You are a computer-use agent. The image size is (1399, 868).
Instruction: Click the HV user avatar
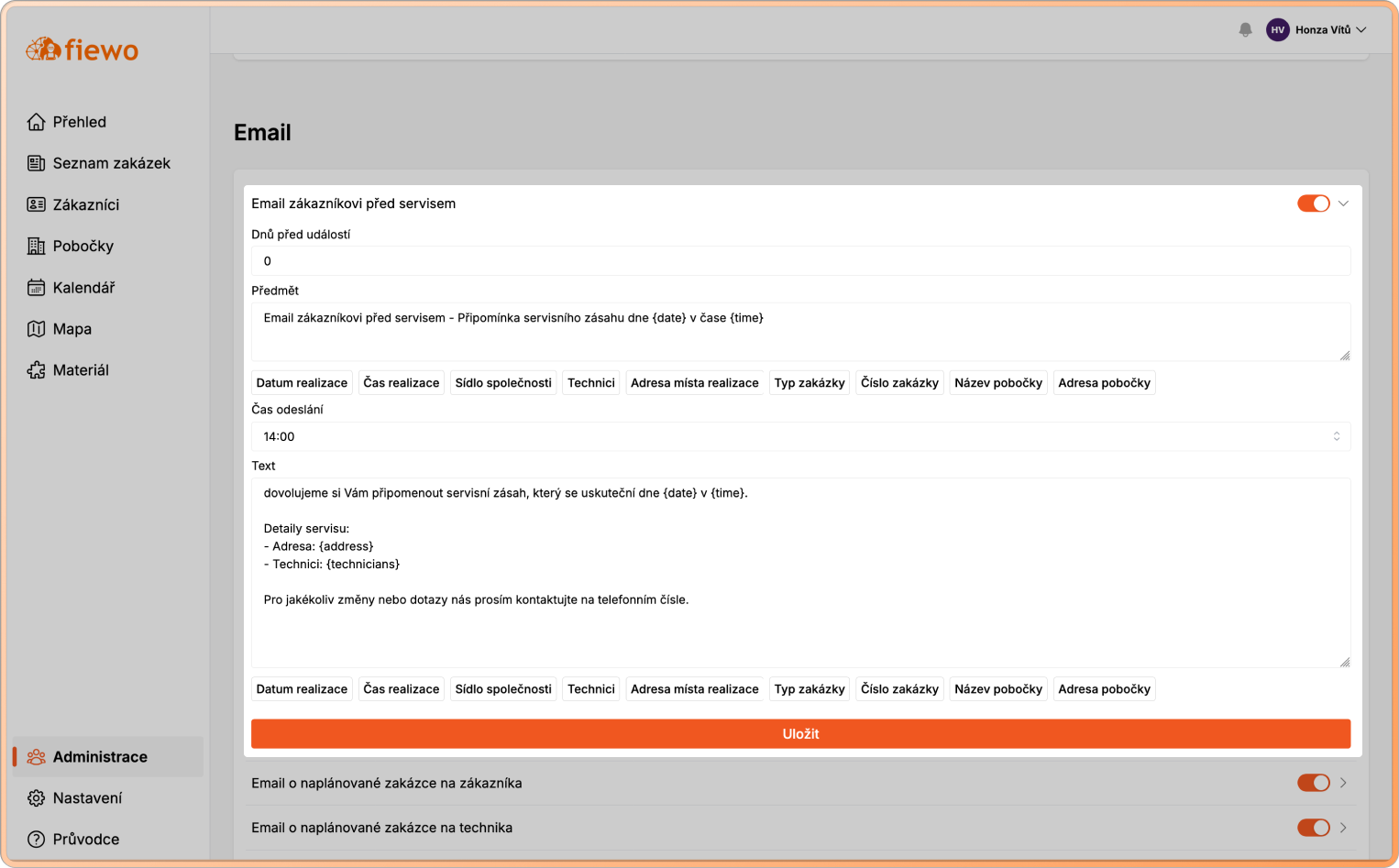(x=1277, y=30)
